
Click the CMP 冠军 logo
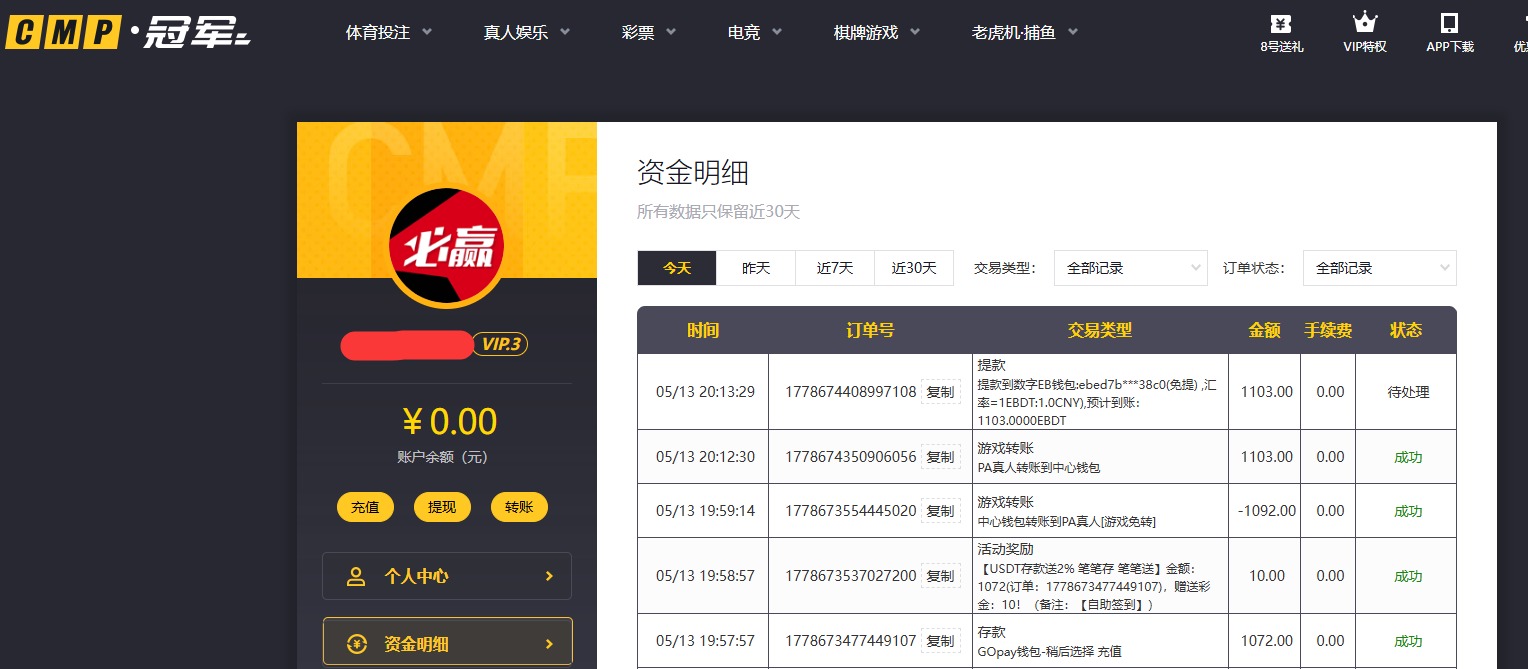click(x=128, y=32)
